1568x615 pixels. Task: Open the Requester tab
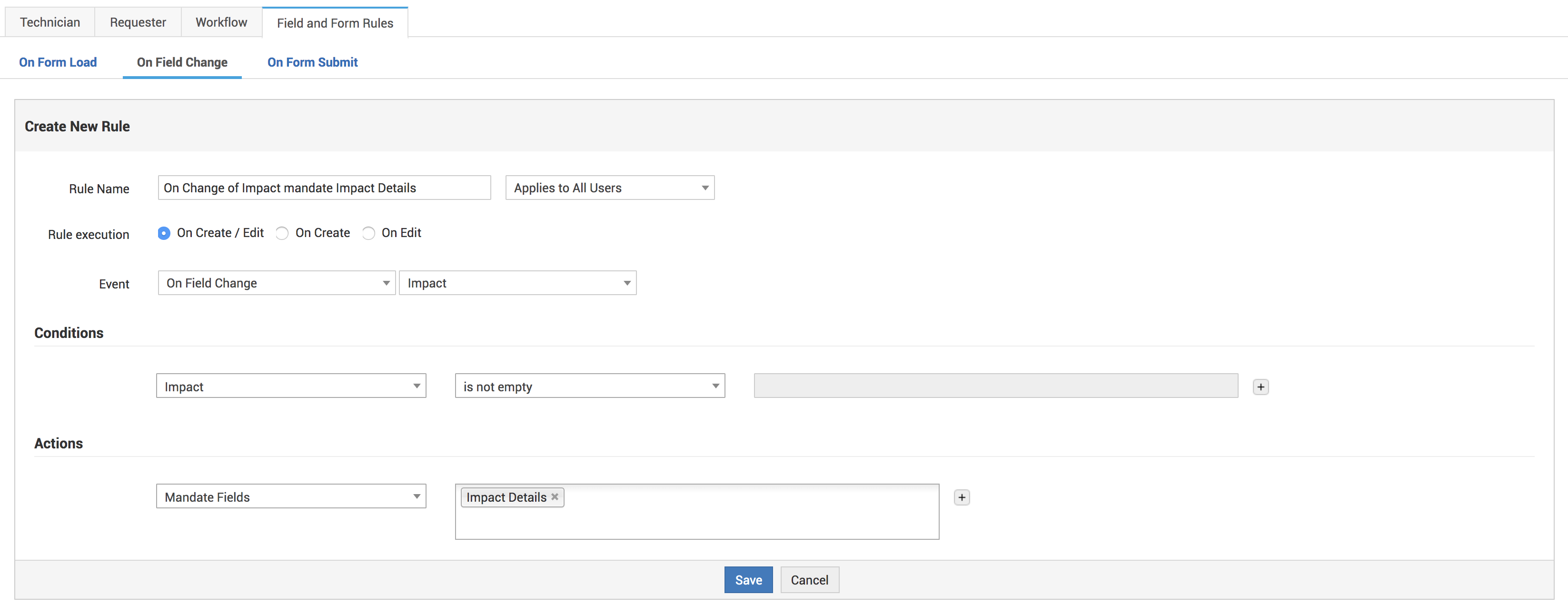tap(138, 22)
